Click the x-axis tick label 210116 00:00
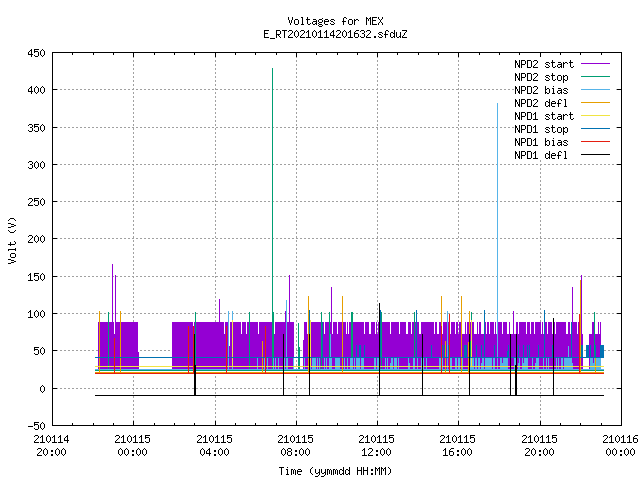Image resolution: width=640 pixels, height=480 pixels. pos(620,446)
